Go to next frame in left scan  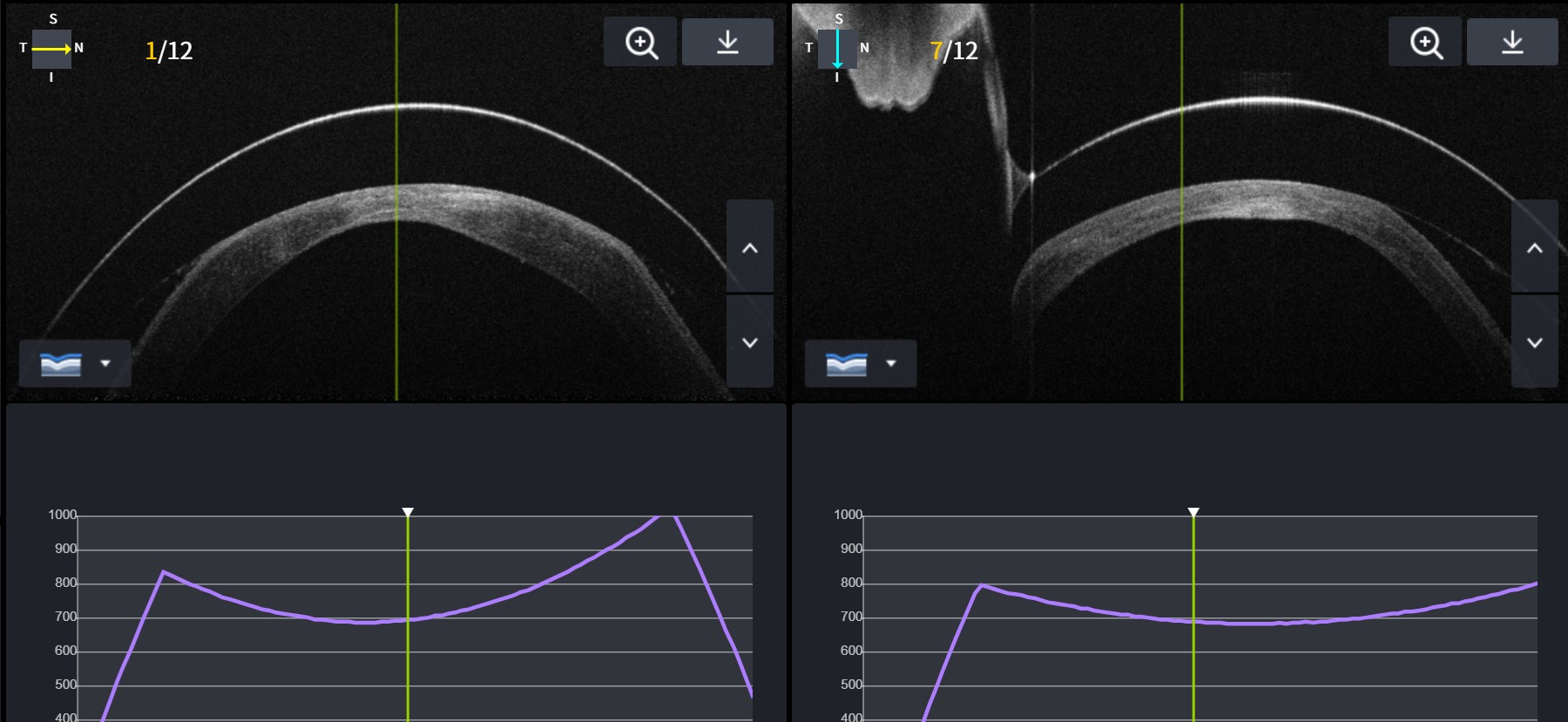click(749, 342)
